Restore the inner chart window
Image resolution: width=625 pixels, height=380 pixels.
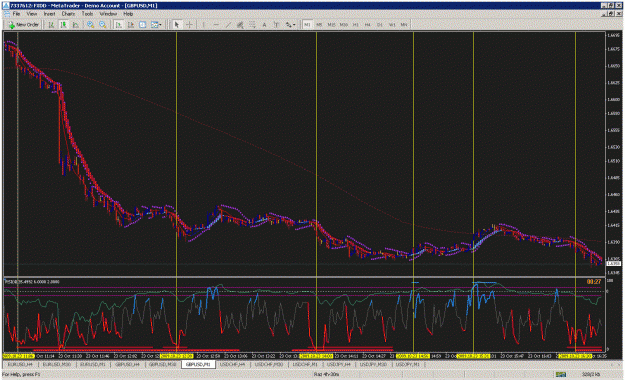[x=611, y=14]
